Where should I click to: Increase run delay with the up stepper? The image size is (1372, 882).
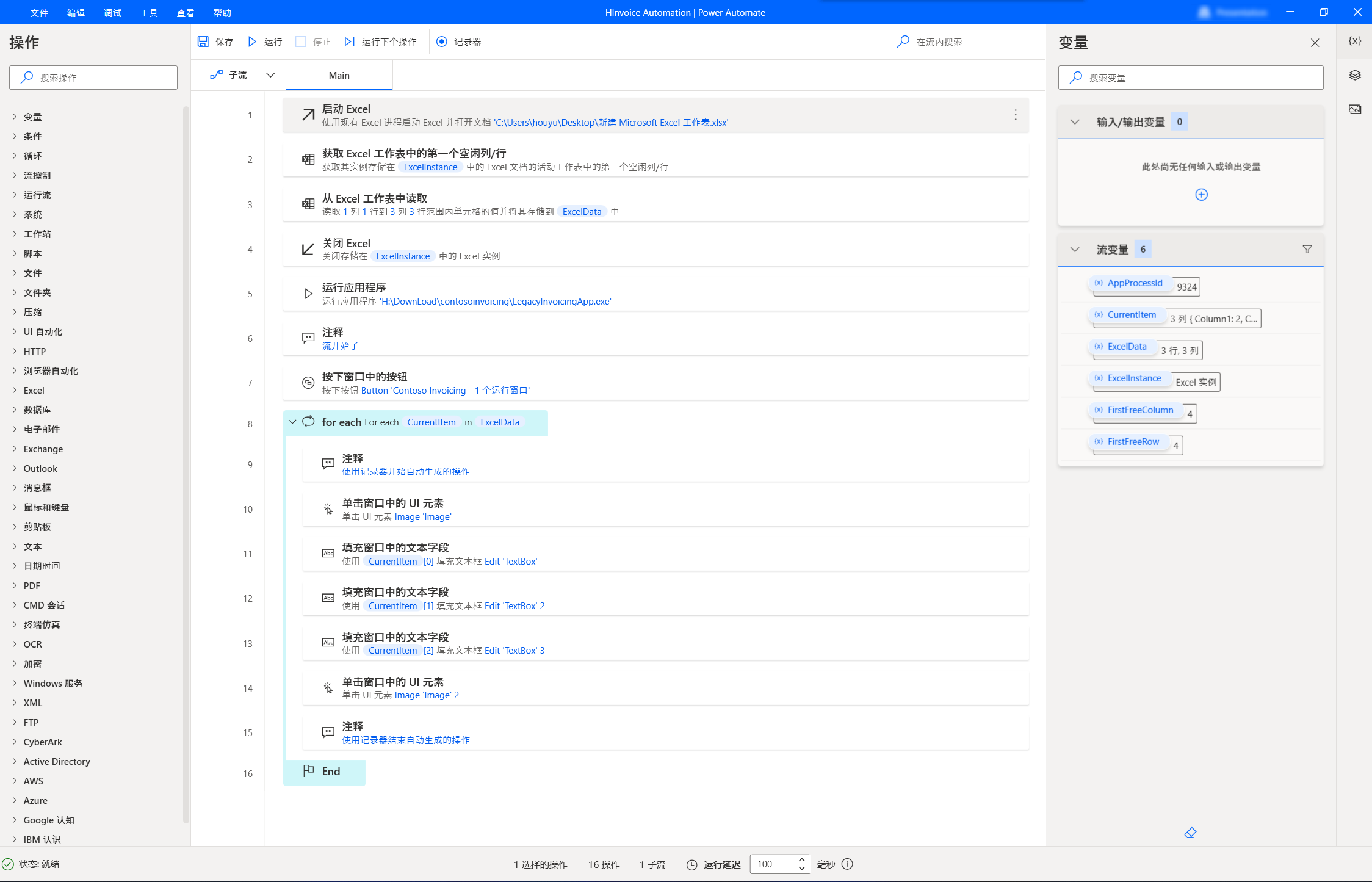tap(801, 860)
